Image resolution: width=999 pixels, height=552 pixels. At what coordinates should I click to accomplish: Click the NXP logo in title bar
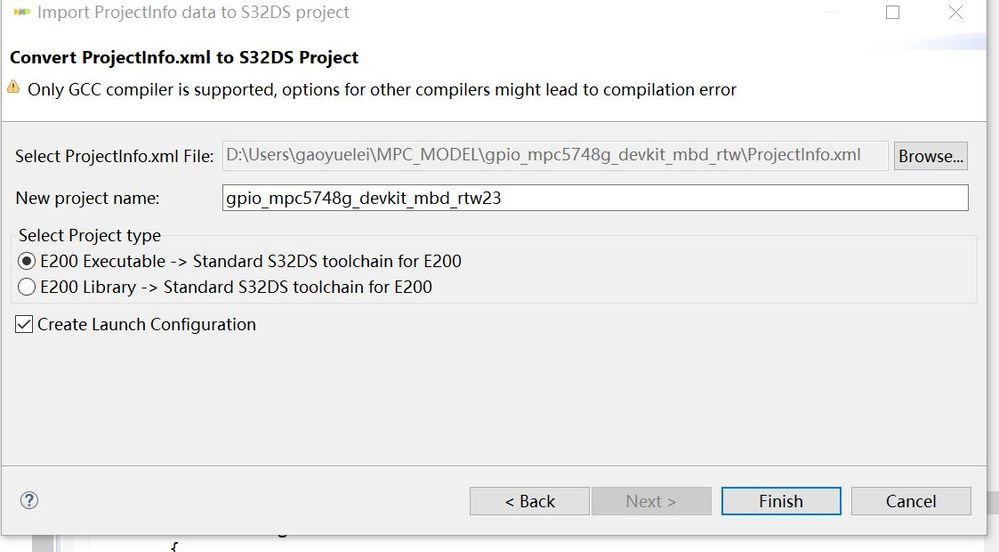click(x=20, y=13)
